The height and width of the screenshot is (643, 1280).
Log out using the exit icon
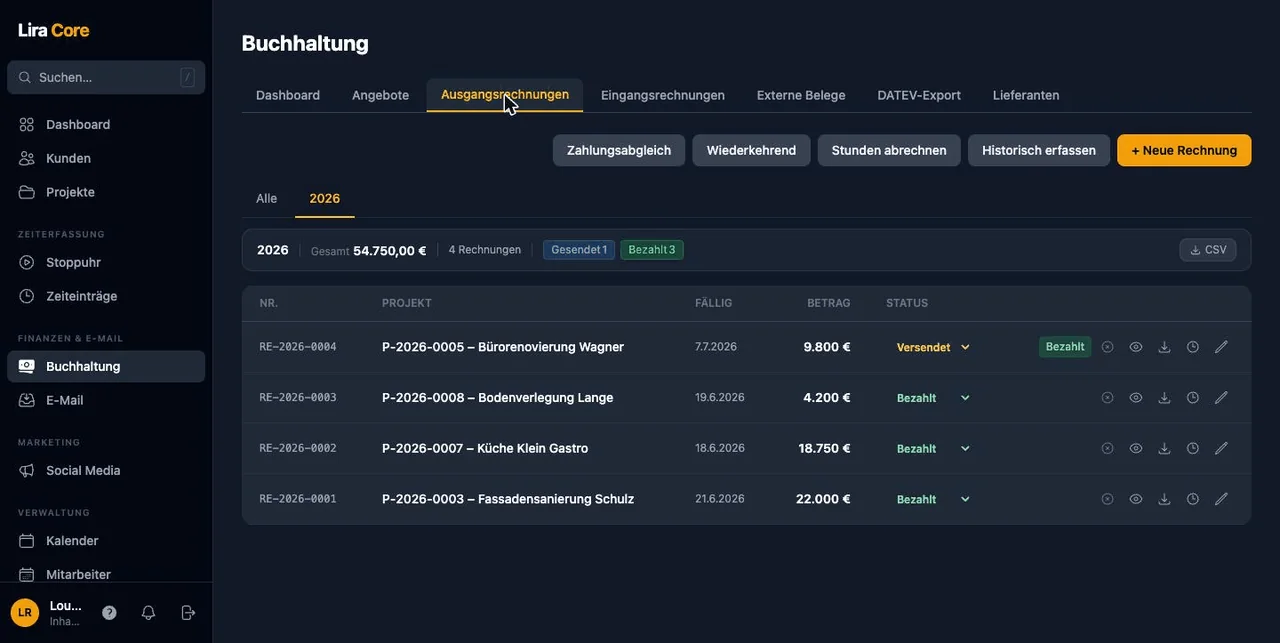coord(188,612)
